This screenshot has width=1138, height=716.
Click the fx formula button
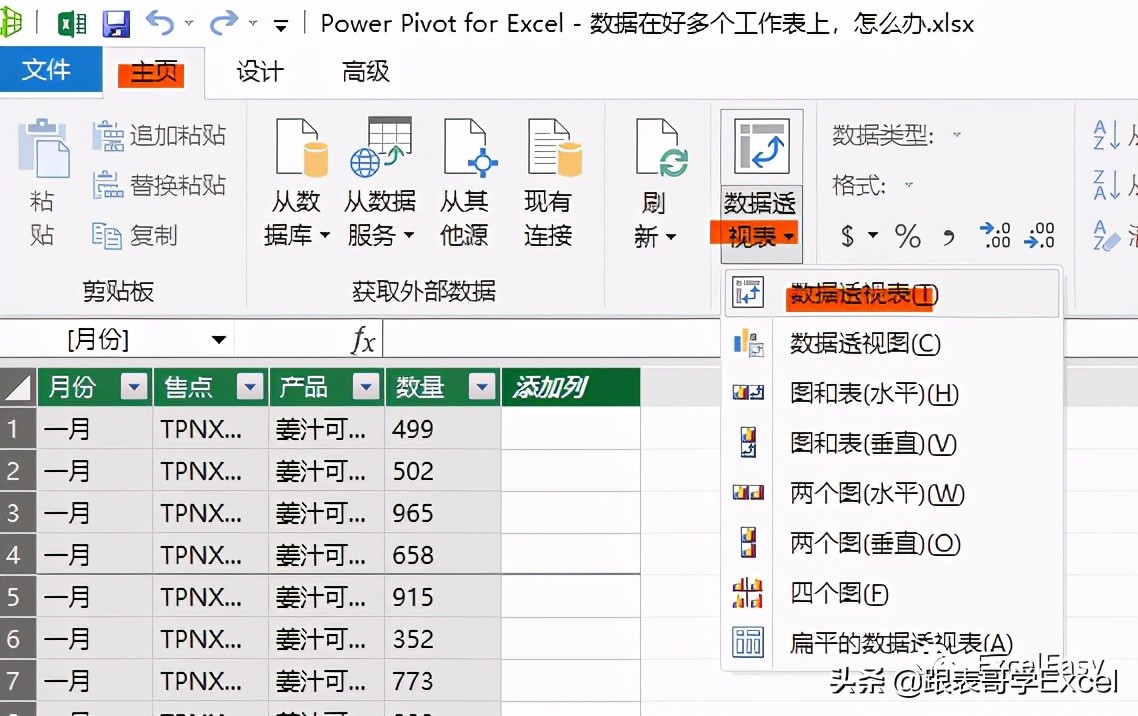click(x=363, y=340)
